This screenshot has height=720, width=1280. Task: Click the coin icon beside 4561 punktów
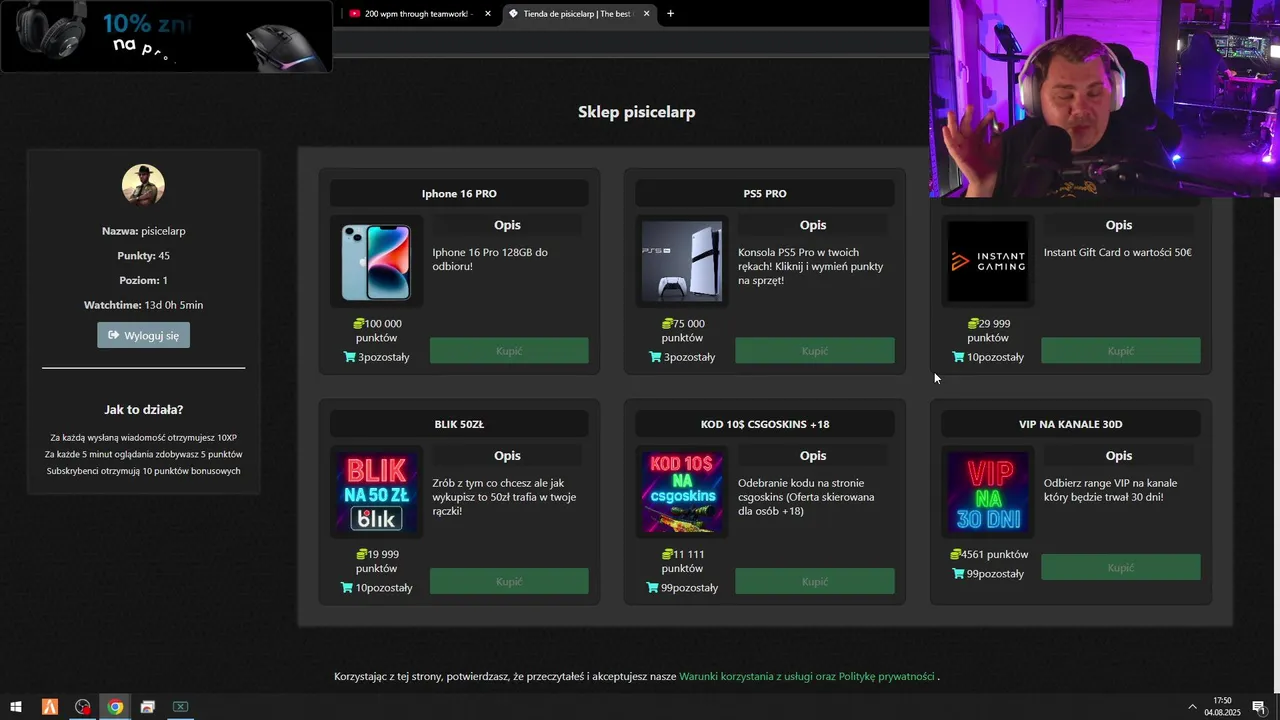coord(955,554)
